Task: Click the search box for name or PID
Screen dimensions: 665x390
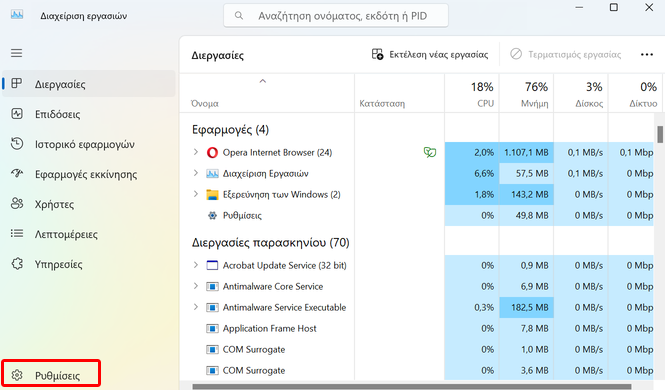Action: 336,16
